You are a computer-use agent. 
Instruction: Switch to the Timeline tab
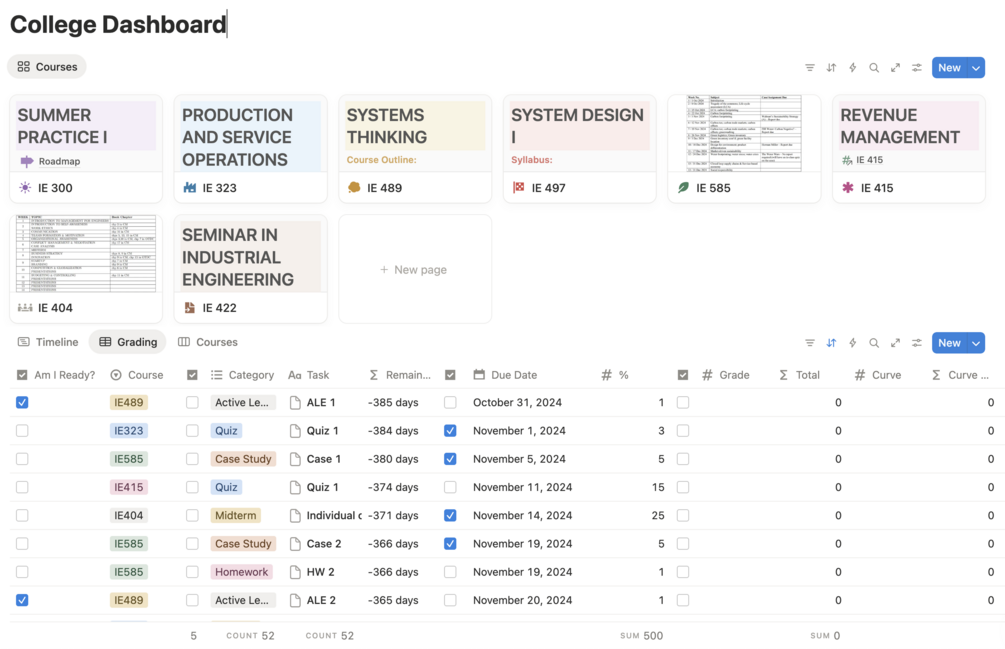(x=48, y=342)
